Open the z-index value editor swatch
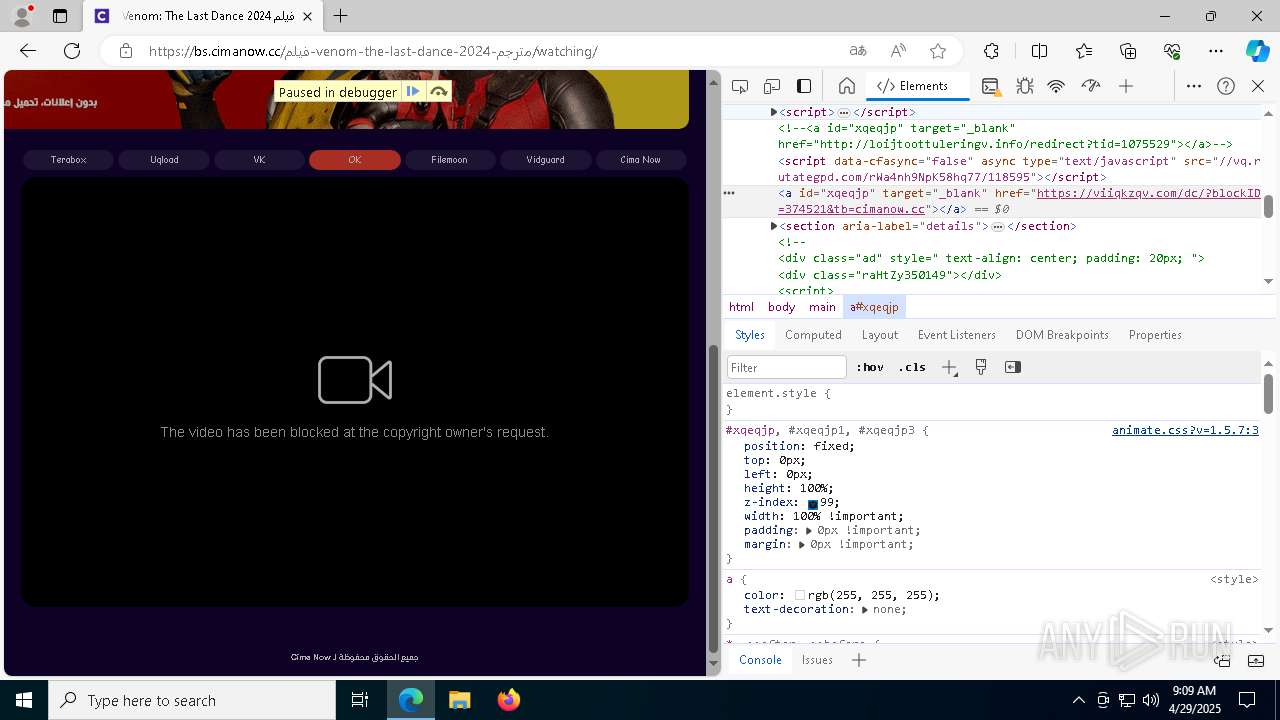1280x720 pixels. pyautogui.click(x=813, y=503)
